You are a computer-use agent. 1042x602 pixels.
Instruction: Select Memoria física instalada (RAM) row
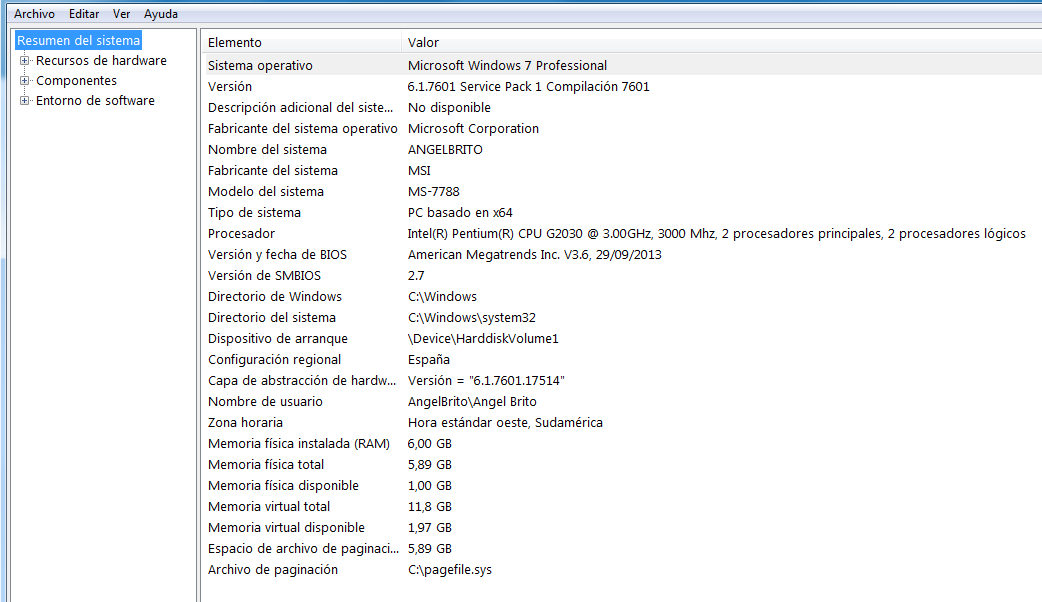(298, 444)
